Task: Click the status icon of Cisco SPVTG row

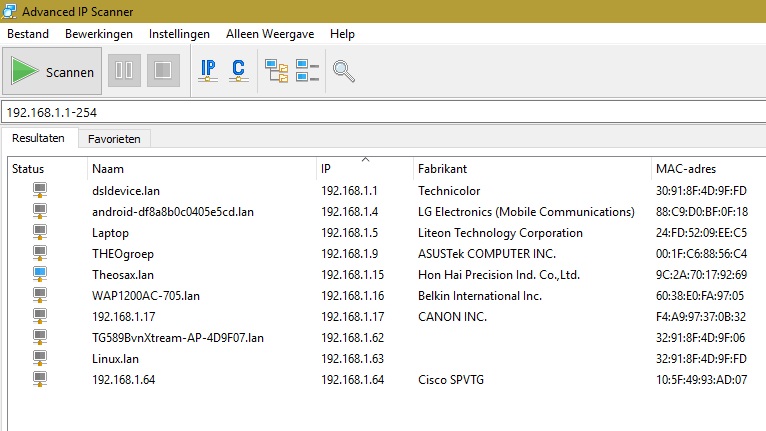Action: (40, 379)
